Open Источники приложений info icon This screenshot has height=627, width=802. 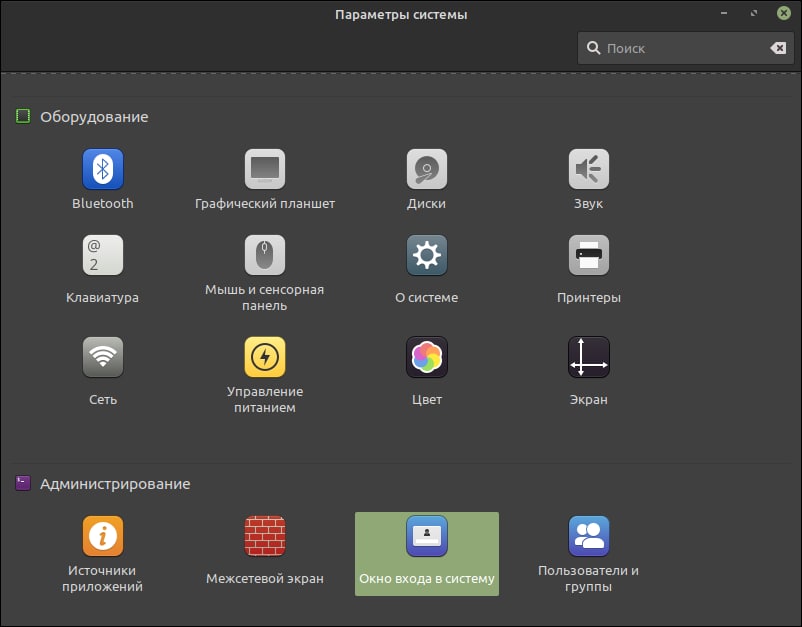pos(103,536)
